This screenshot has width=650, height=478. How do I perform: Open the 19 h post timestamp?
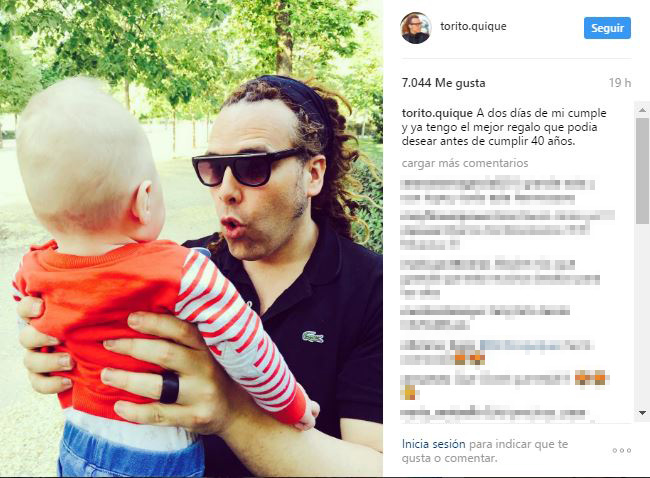620,83
